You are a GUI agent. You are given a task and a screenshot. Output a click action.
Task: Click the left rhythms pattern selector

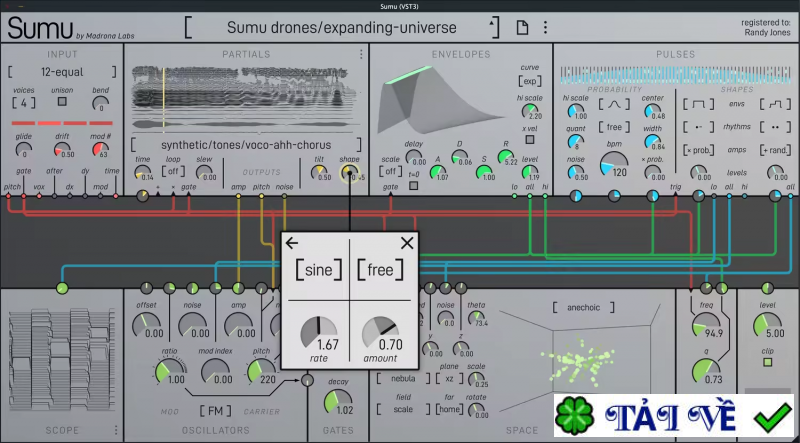(698, 127)
